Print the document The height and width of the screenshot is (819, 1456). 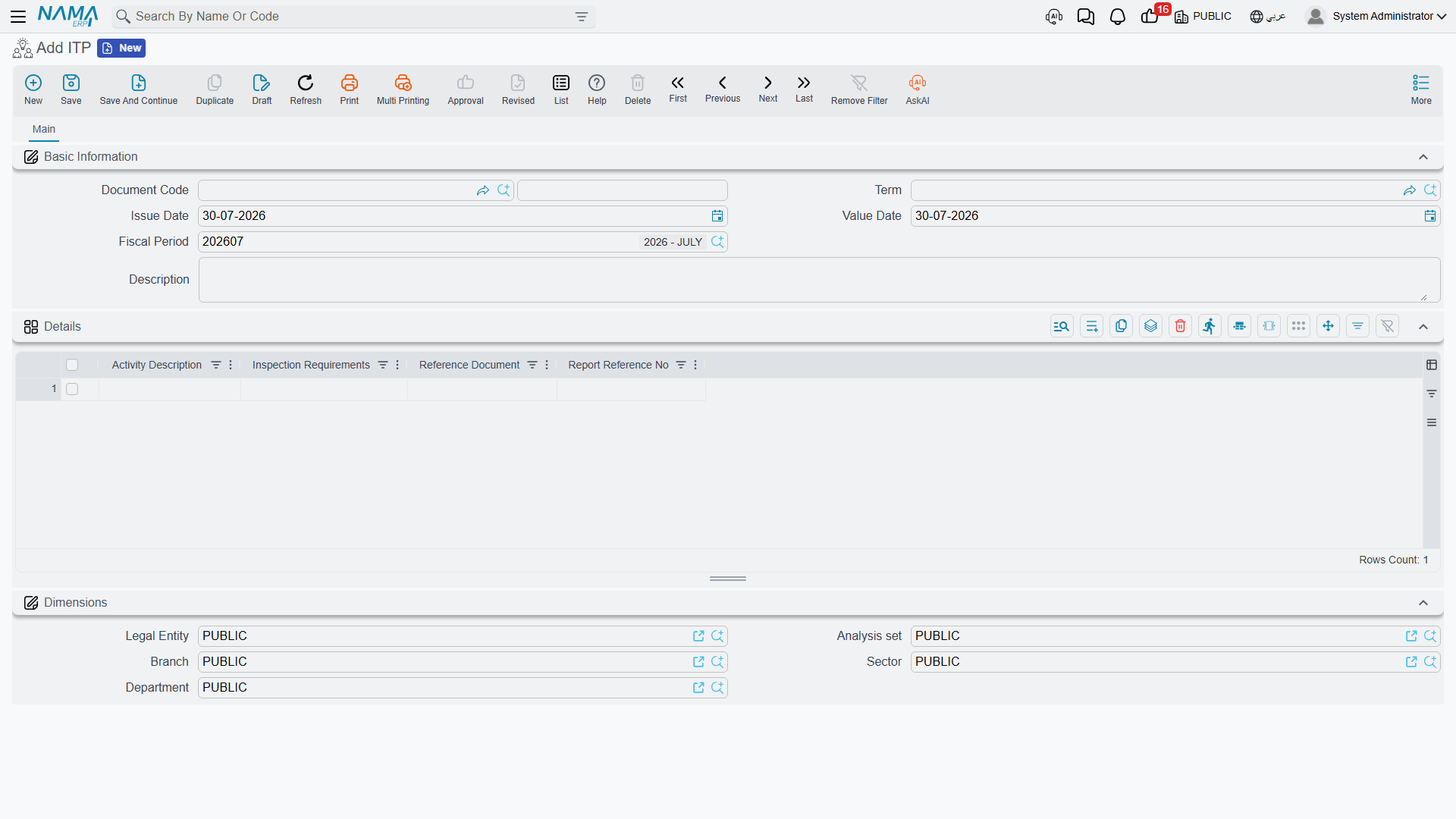tap(350, 89)
